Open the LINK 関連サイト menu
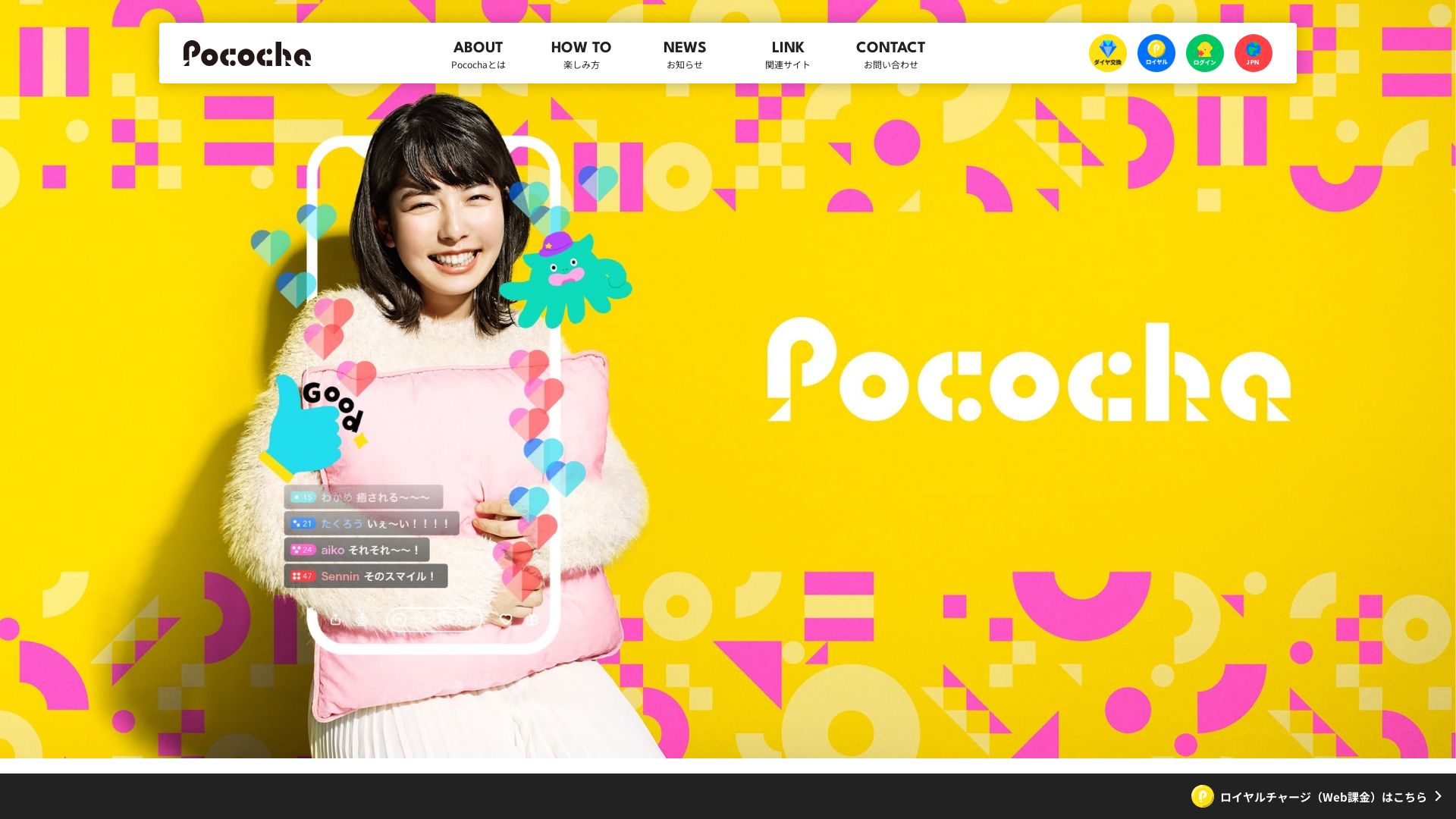 [787, 54]
